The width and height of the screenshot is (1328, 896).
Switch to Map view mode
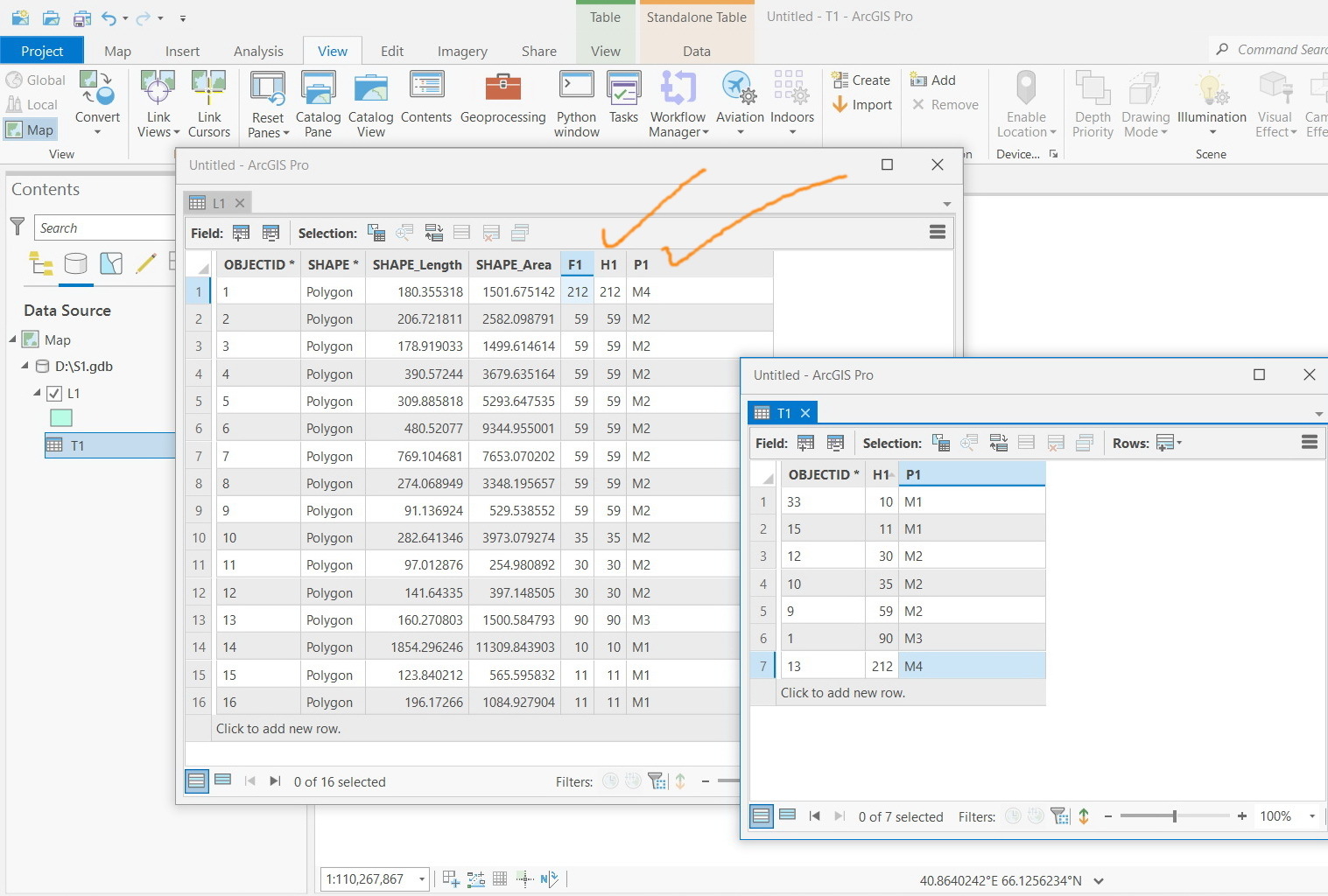(31, 129)
